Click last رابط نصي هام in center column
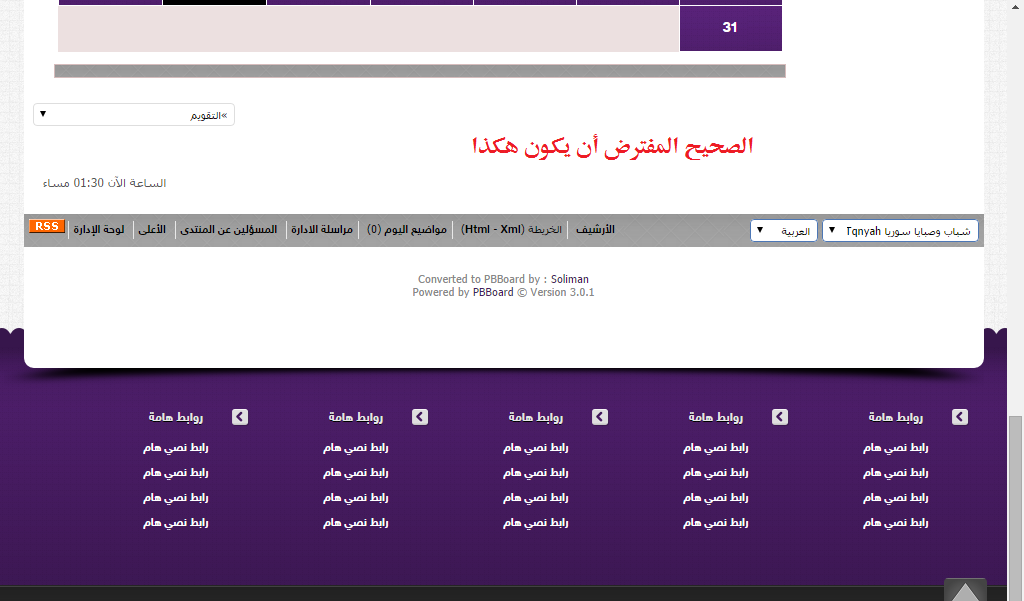 coord(536,523)
